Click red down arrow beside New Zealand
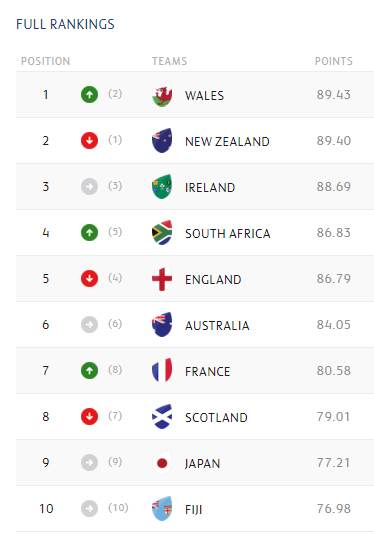374x534 pixels. [90, 141]
